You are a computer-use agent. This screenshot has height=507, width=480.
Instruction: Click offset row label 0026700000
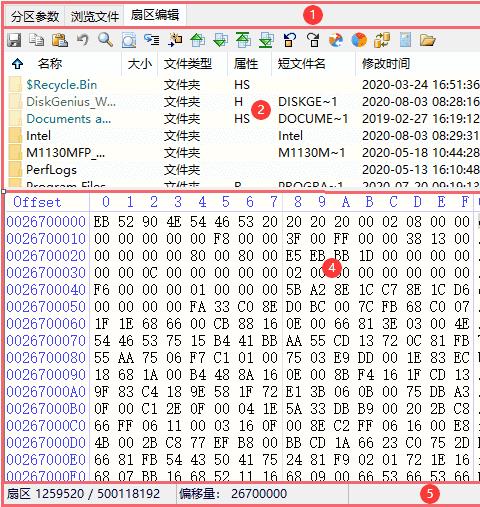[x=46, y=222]
